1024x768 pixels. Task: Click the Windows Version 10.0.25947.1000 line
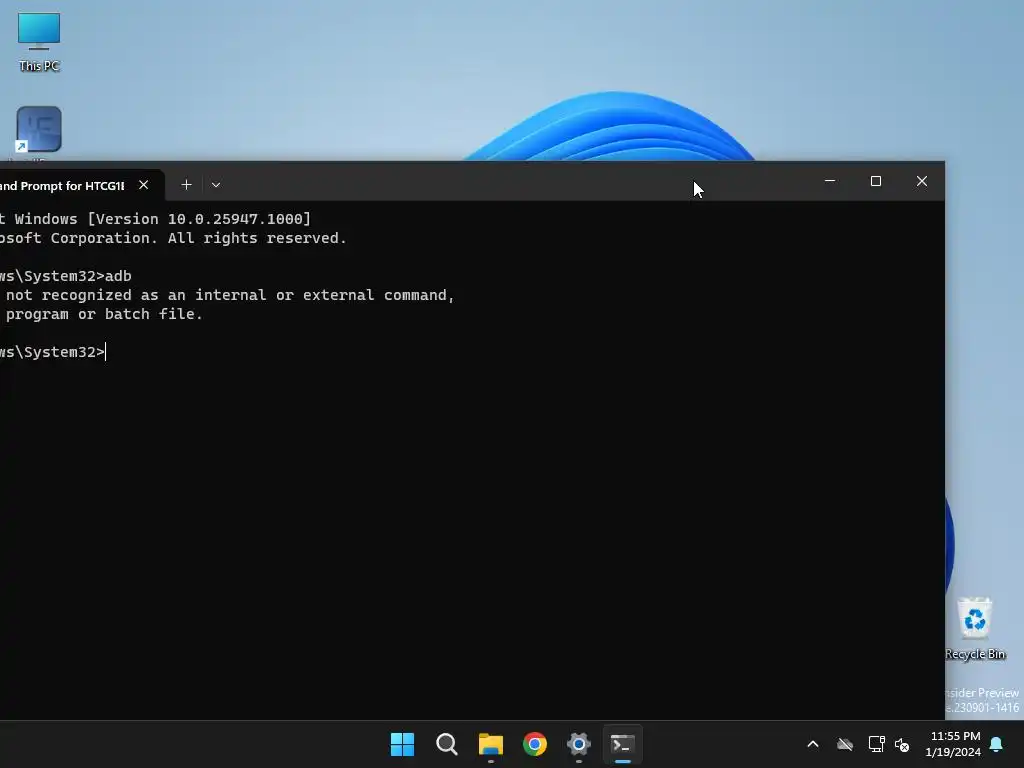tap(155, 219)
